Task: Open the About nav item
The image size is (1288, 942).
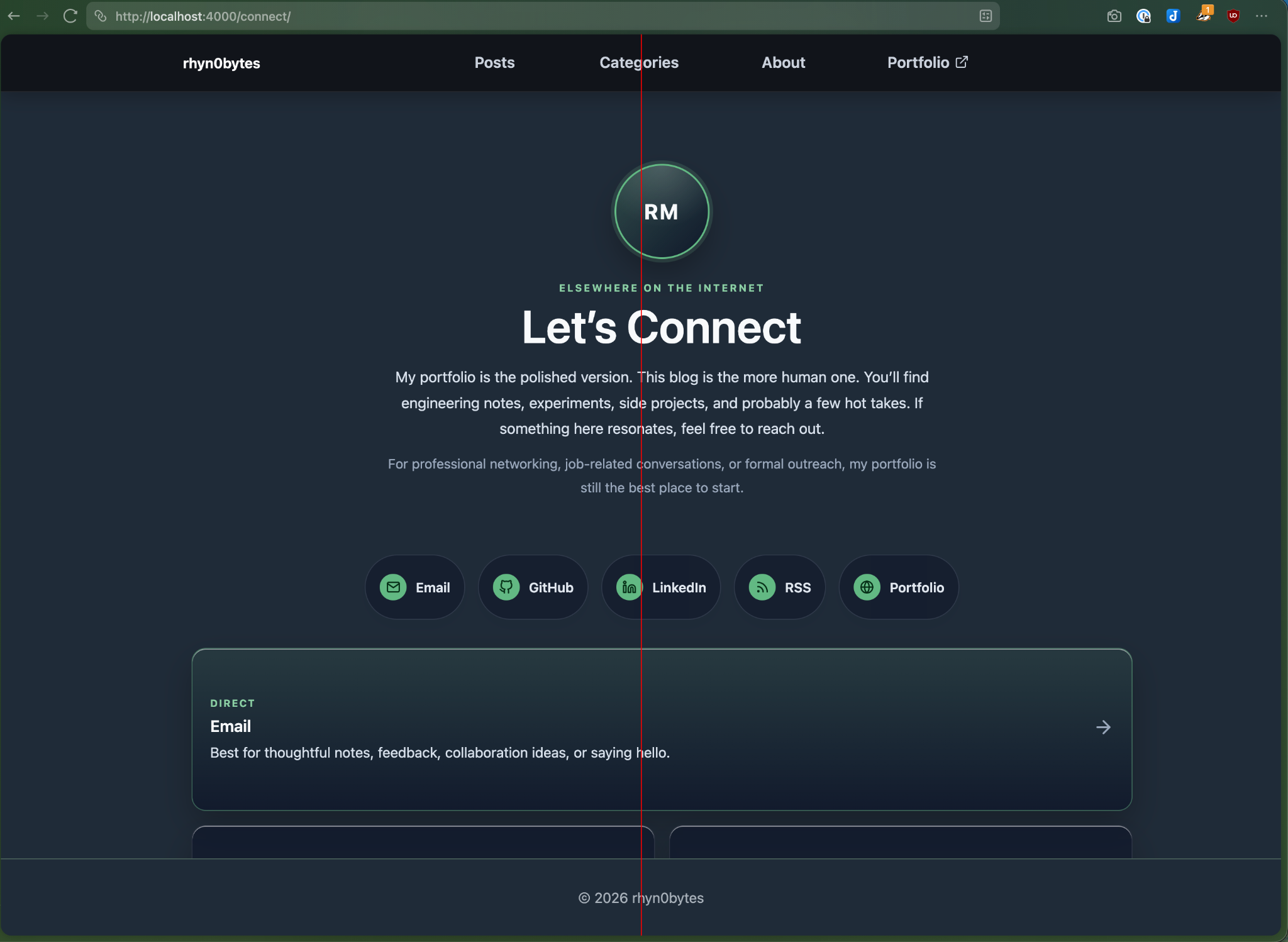Action: tap(783, 63)
